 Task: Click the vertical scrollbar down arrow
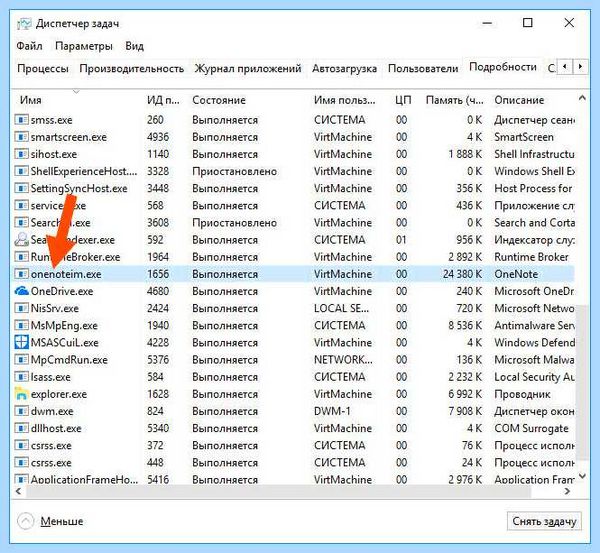[x=582, y=476]
